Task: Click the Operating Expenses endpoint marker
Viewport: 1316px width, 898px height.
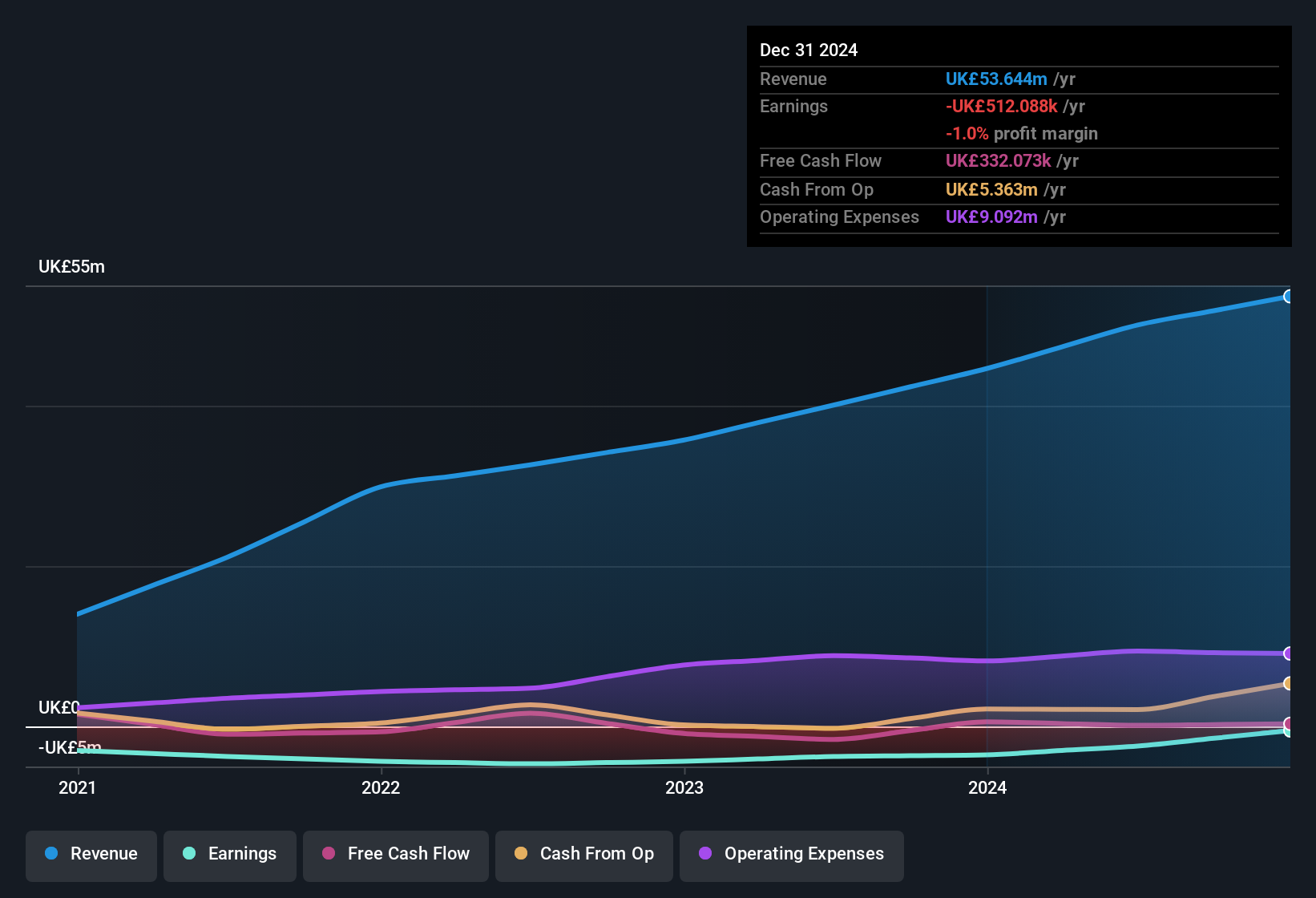Action: (1288, 653)
